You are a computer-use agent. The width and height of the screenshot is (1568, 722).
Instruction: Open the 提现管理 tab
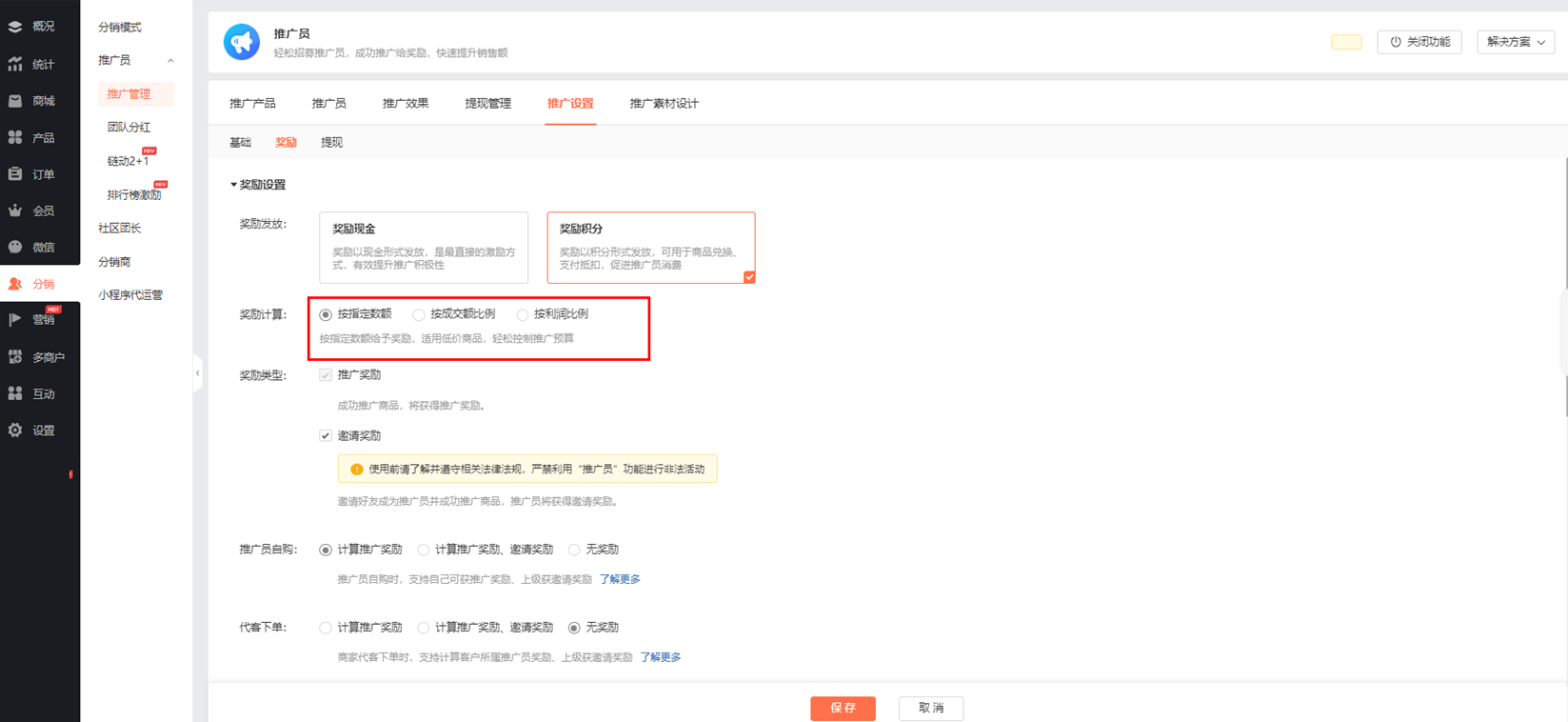click(x=488, y=103)
